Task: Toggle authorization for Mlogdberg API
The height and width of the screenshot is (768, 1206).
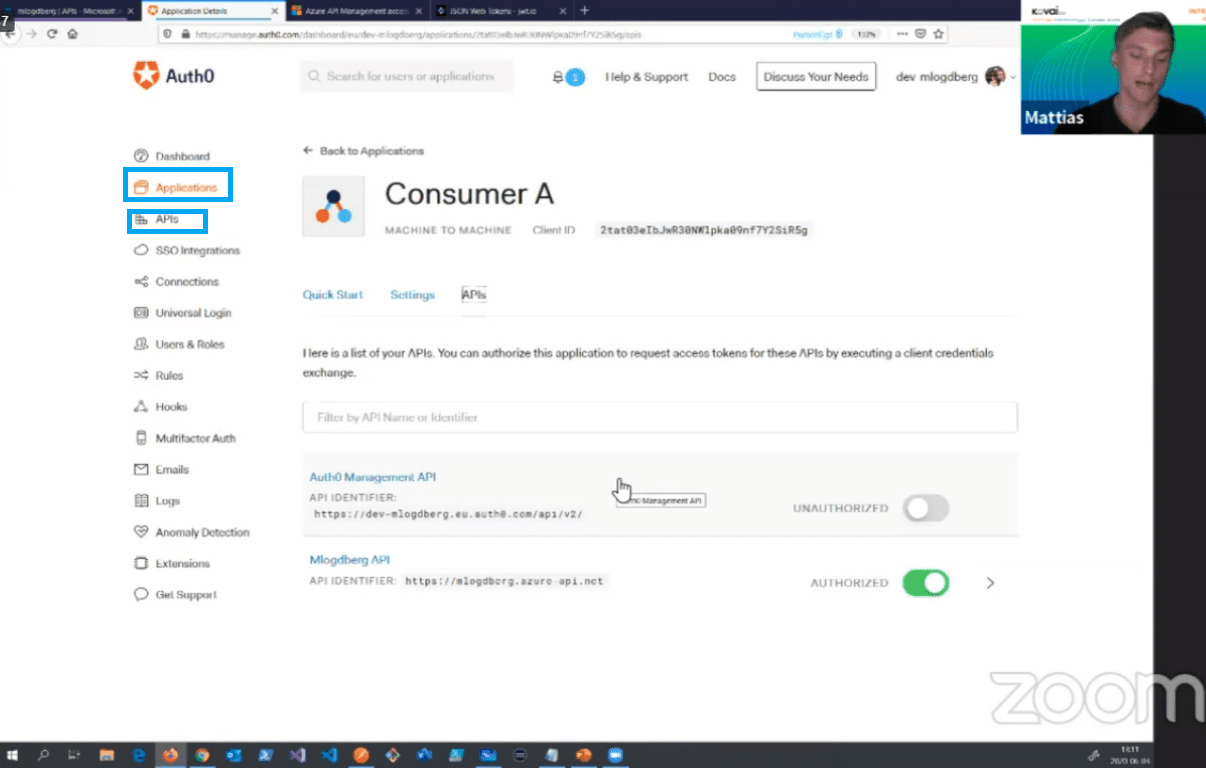Action: pyautogui.click(x=925, y=582)
